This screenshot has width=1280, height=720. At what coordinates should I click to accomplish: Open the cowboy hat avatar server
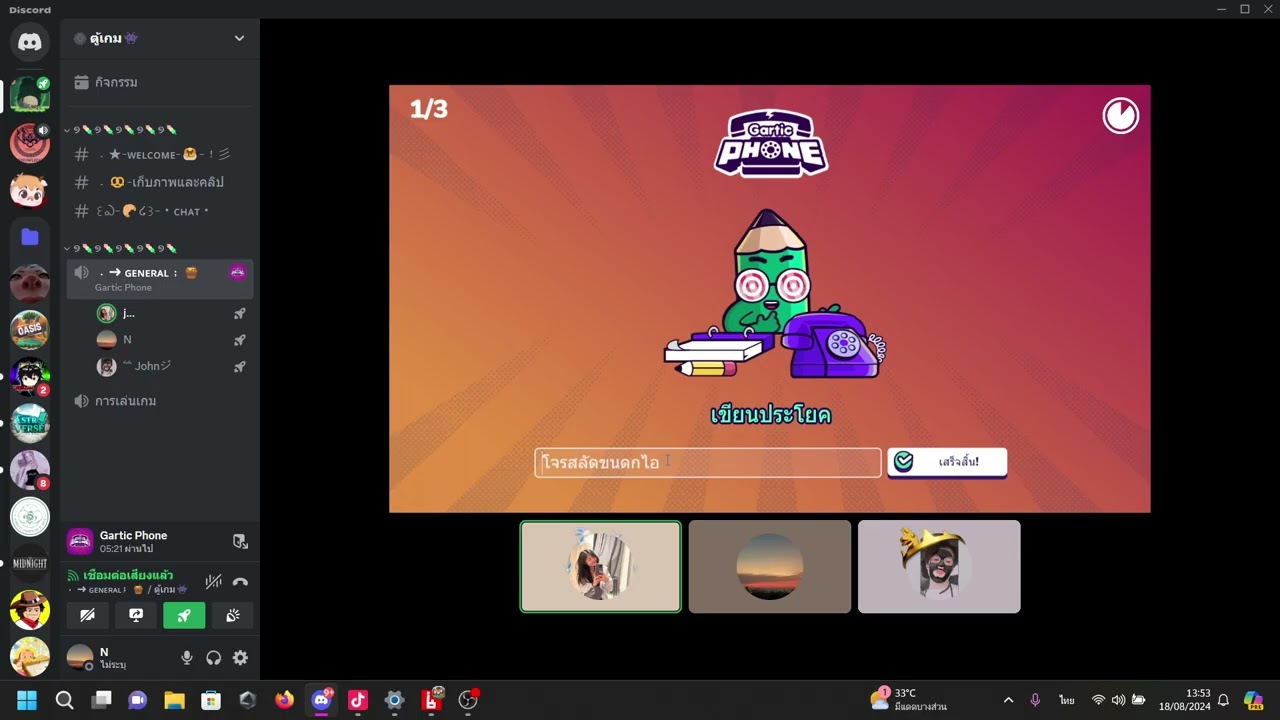coord(30,609)
